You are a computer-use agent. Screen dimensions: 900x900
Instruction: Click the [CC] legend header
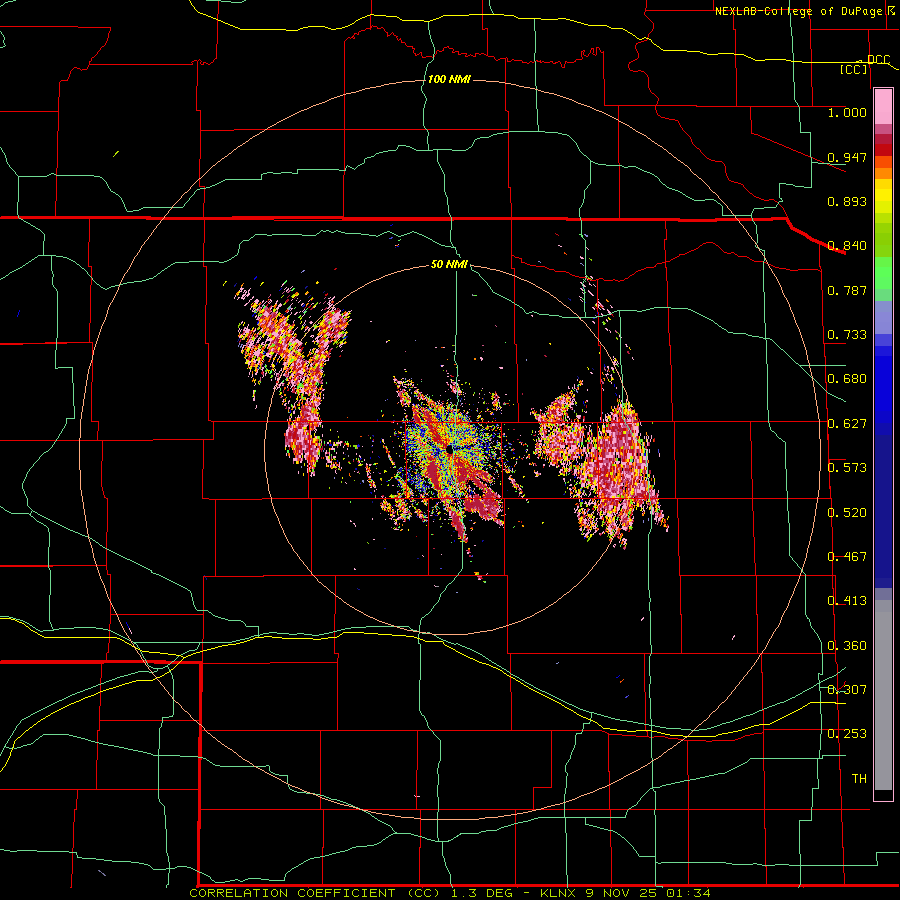(x=854, y=69)
